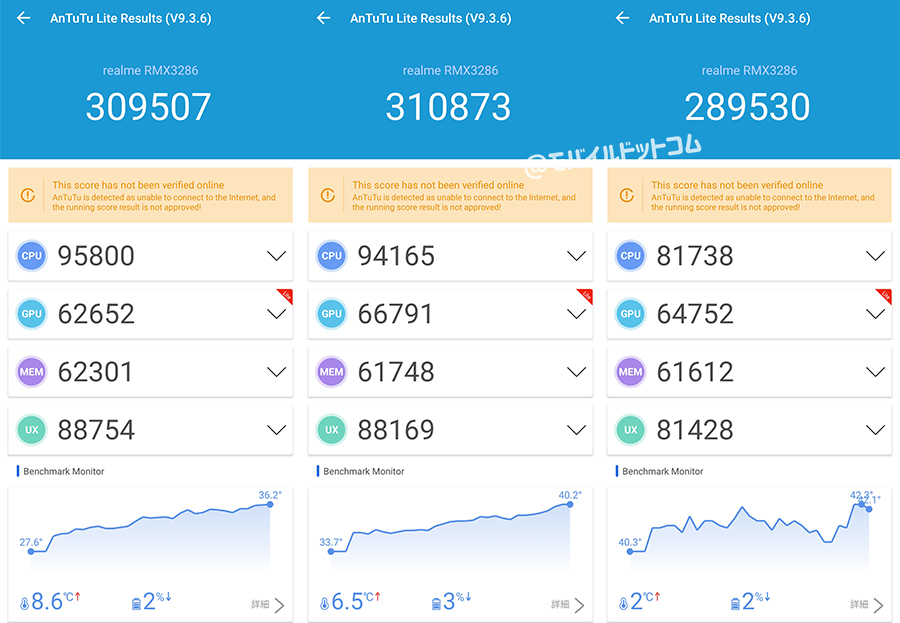
Task: Click the UX icon beside score 88754
Action: coord(32,430)
